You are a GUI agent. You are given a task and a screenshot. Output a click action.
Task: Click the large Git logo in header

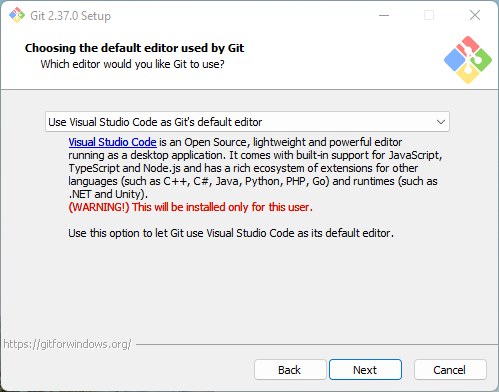click(468, 60)
